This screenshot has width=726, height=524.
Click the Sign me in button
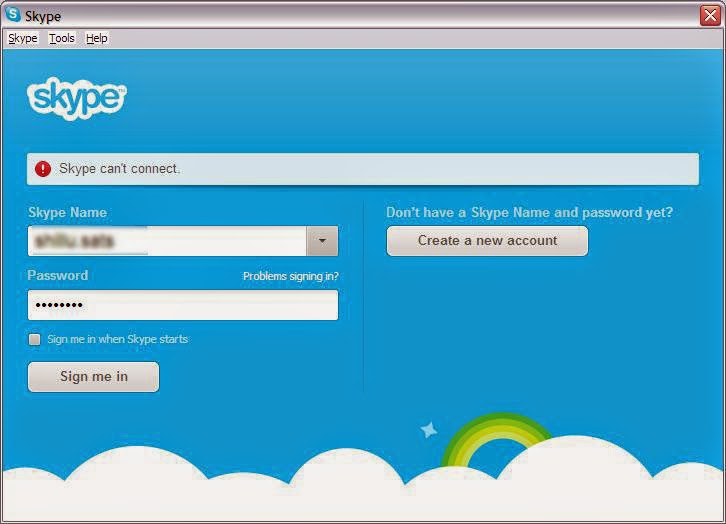94,377
